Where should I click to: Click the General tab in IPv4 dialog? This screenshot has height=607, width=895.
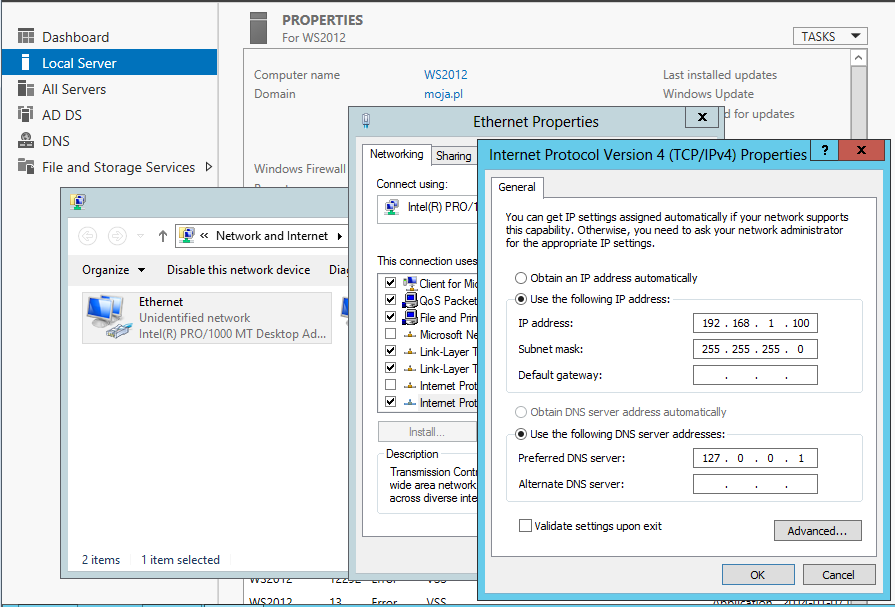(x=517, y=187)
